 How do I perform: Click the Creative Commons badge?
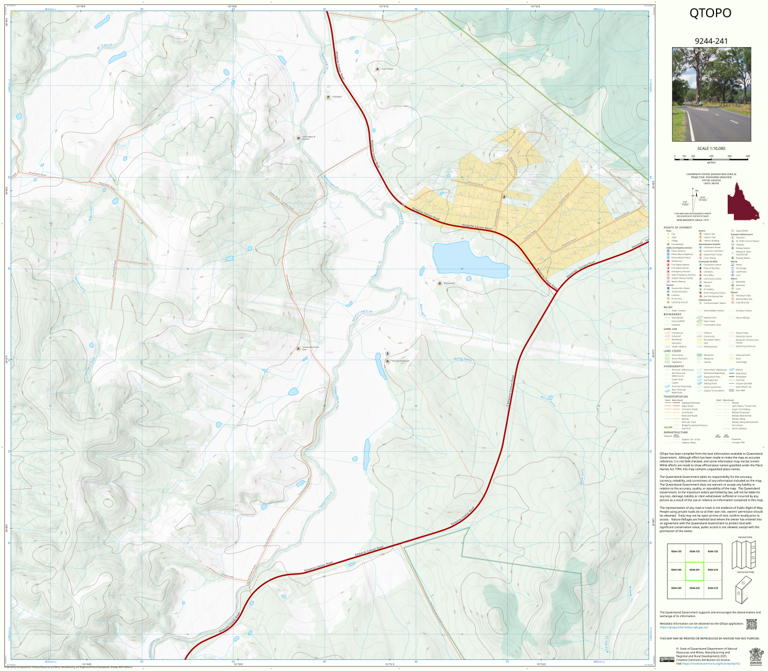click(667, 660)
